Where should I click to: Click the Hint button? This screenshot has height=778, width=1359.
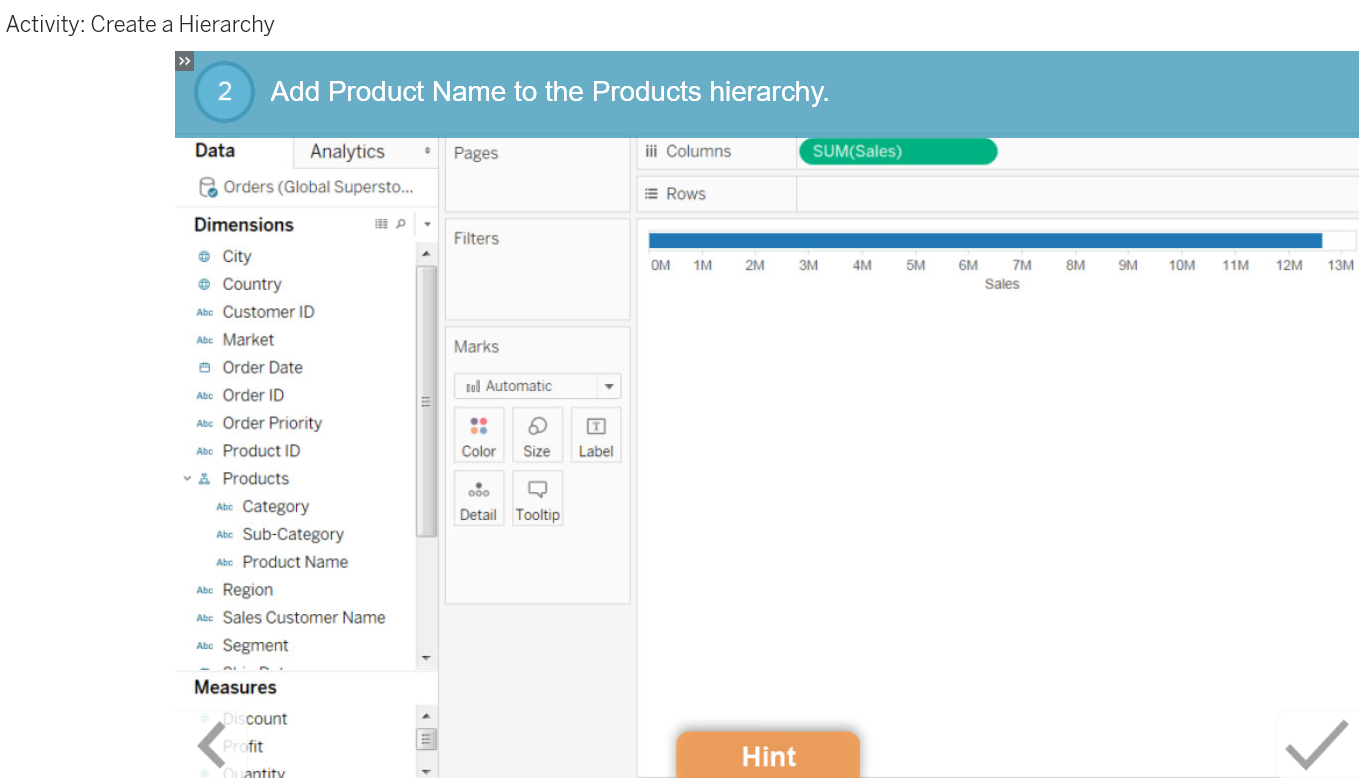[x=768, y=755]
